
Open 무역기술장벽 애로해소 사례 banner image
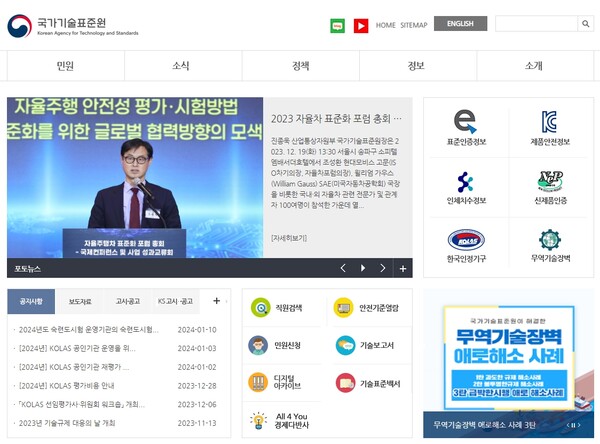click(509, 357)
